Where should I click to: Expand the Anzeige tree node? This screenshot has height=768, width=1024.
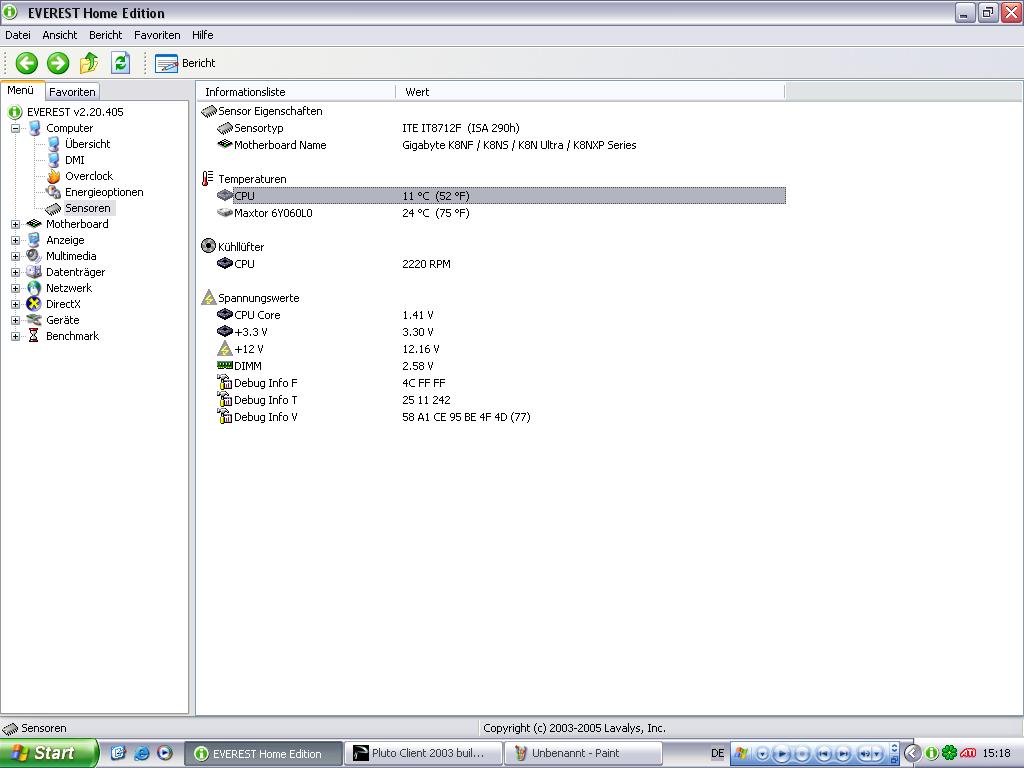[15, 240]
